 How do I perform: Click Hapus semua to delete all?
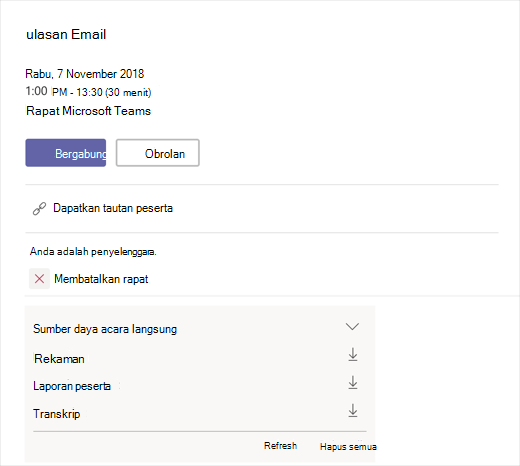tap(348, 447)
